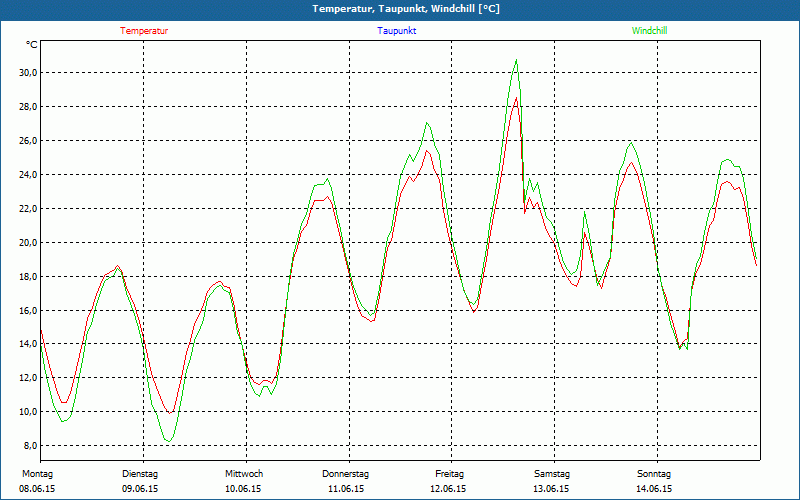Click the 8,0 y-axis value
Screen dimensions: 800x500
30,445
